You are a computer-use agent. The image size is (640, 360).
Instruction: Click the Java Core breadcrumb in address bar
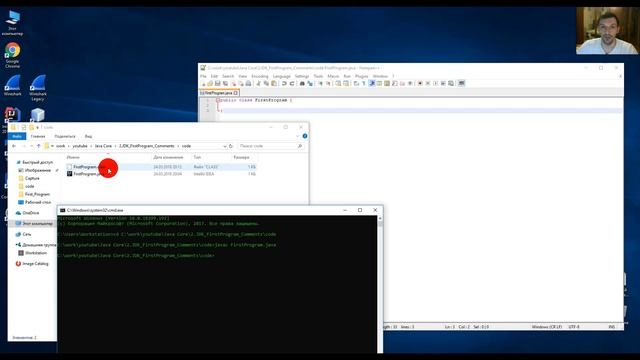pyautogui.click(x=103, y=146)
